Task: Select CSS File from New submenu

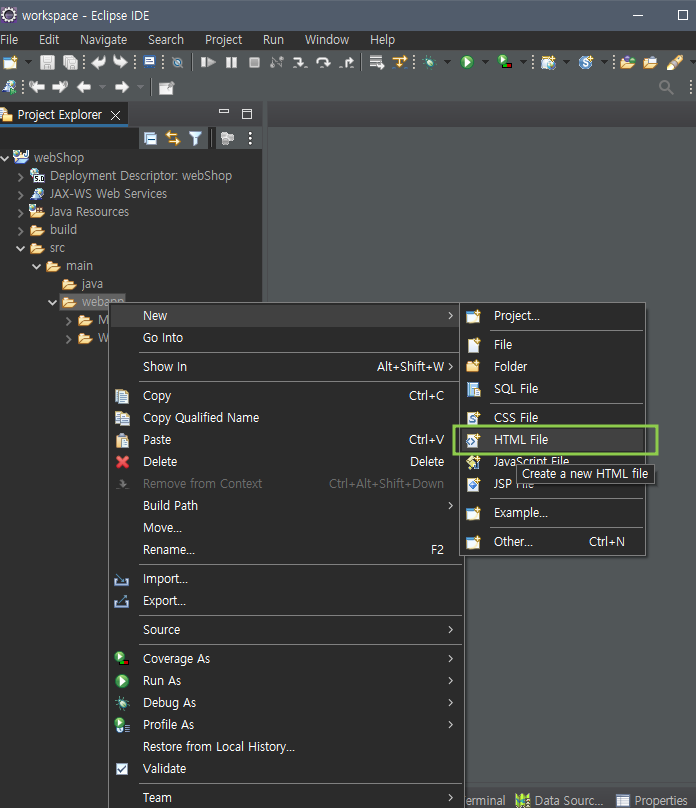Action: coord(553,417)
